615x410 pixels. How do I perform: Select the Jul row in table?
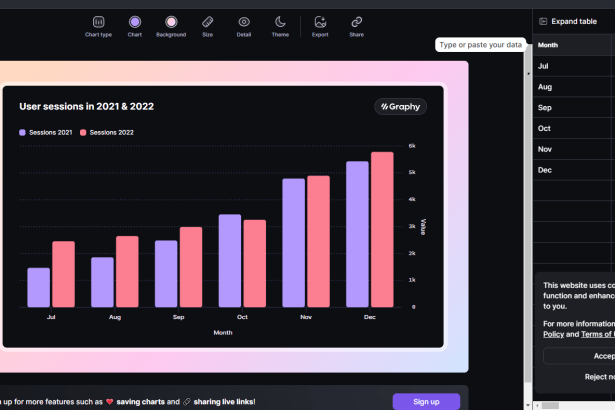[543, 66]
